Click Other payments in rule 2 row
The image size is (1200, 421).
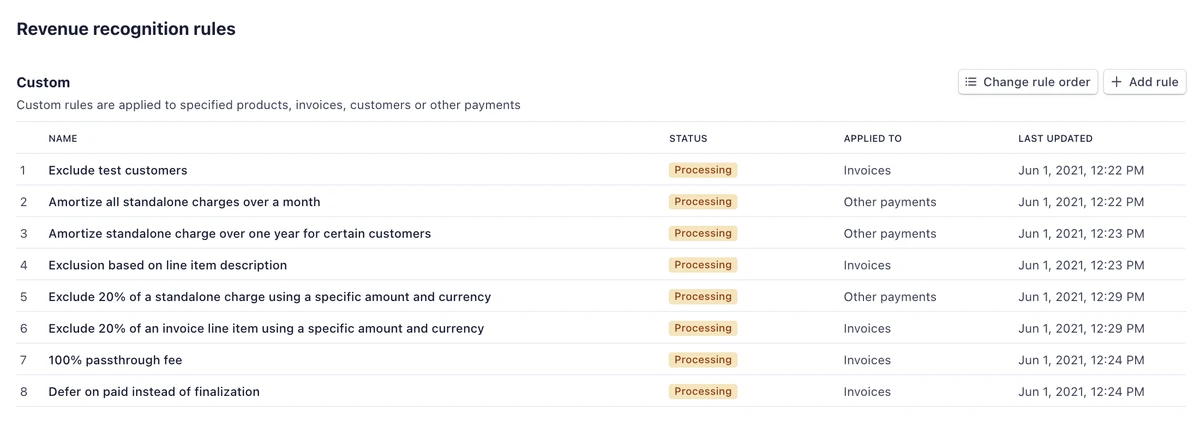[890, 202]
